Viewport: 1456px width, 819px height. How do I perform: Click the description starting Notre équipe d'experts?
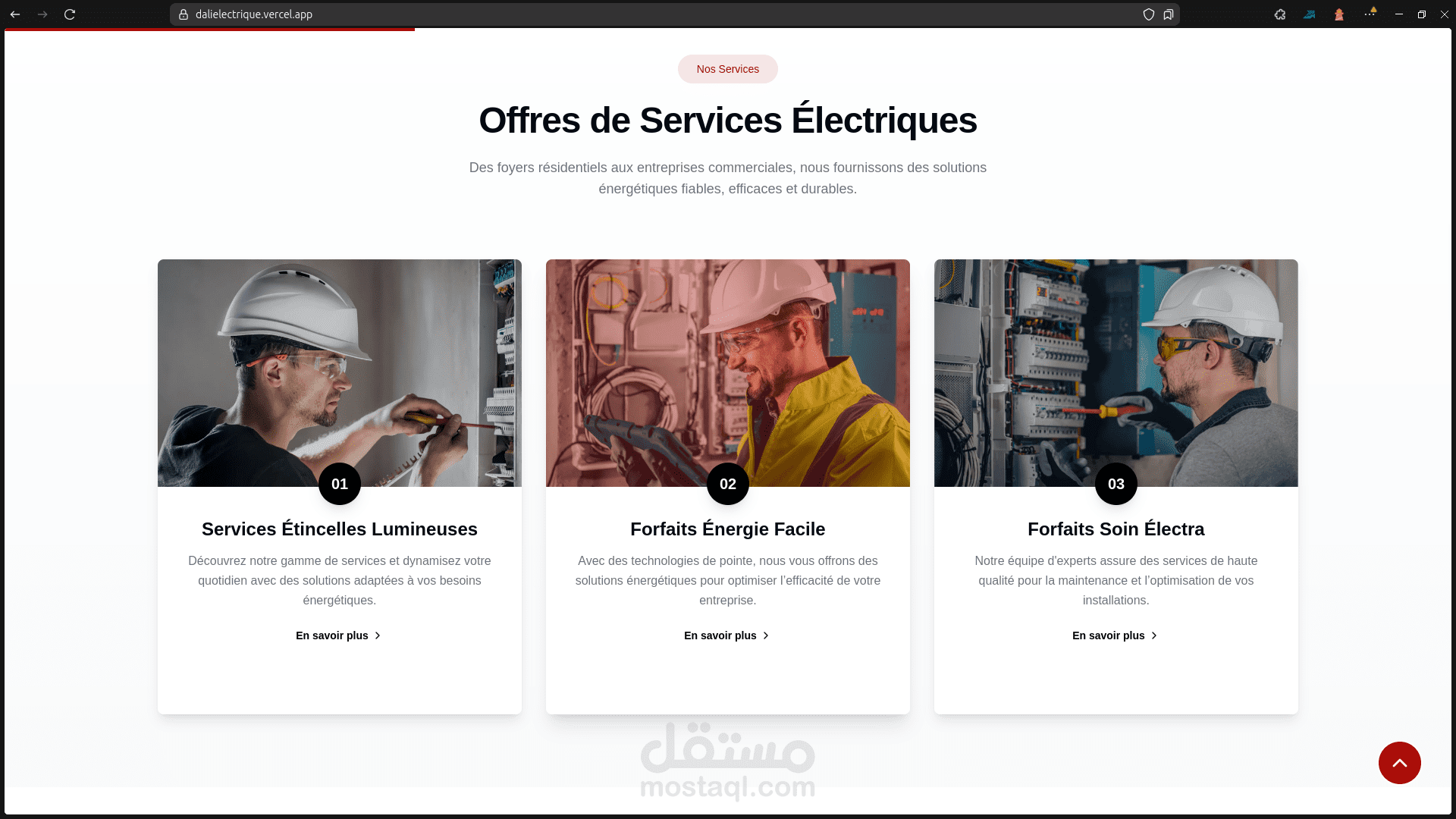[x=1116, y=580]
